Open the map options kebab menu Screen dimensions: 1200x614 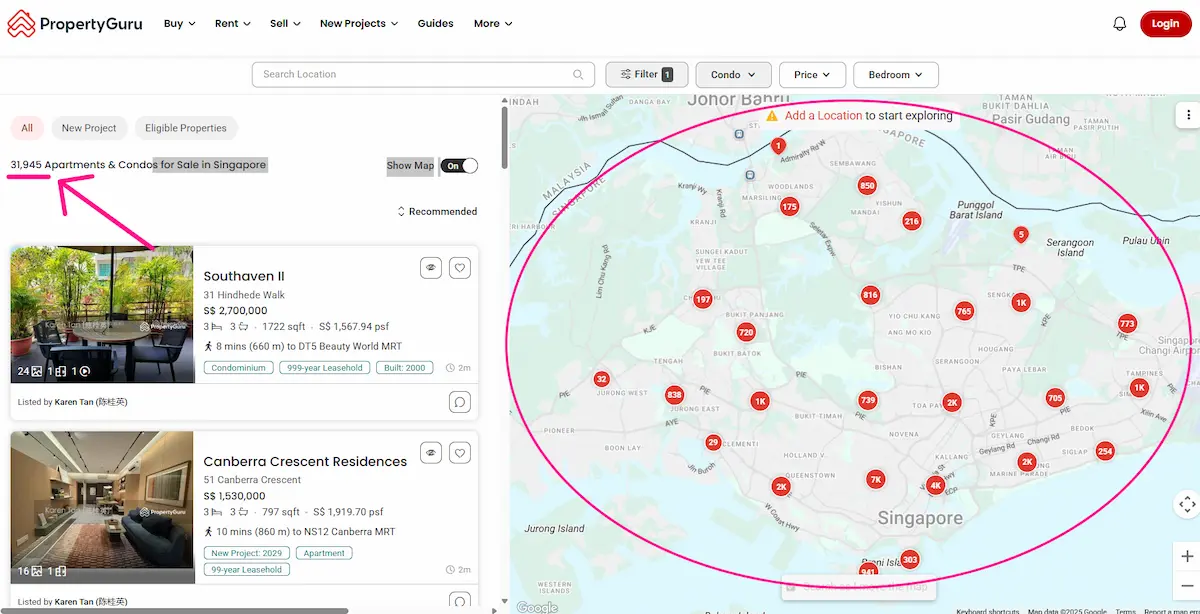[x=1187, y=114]
